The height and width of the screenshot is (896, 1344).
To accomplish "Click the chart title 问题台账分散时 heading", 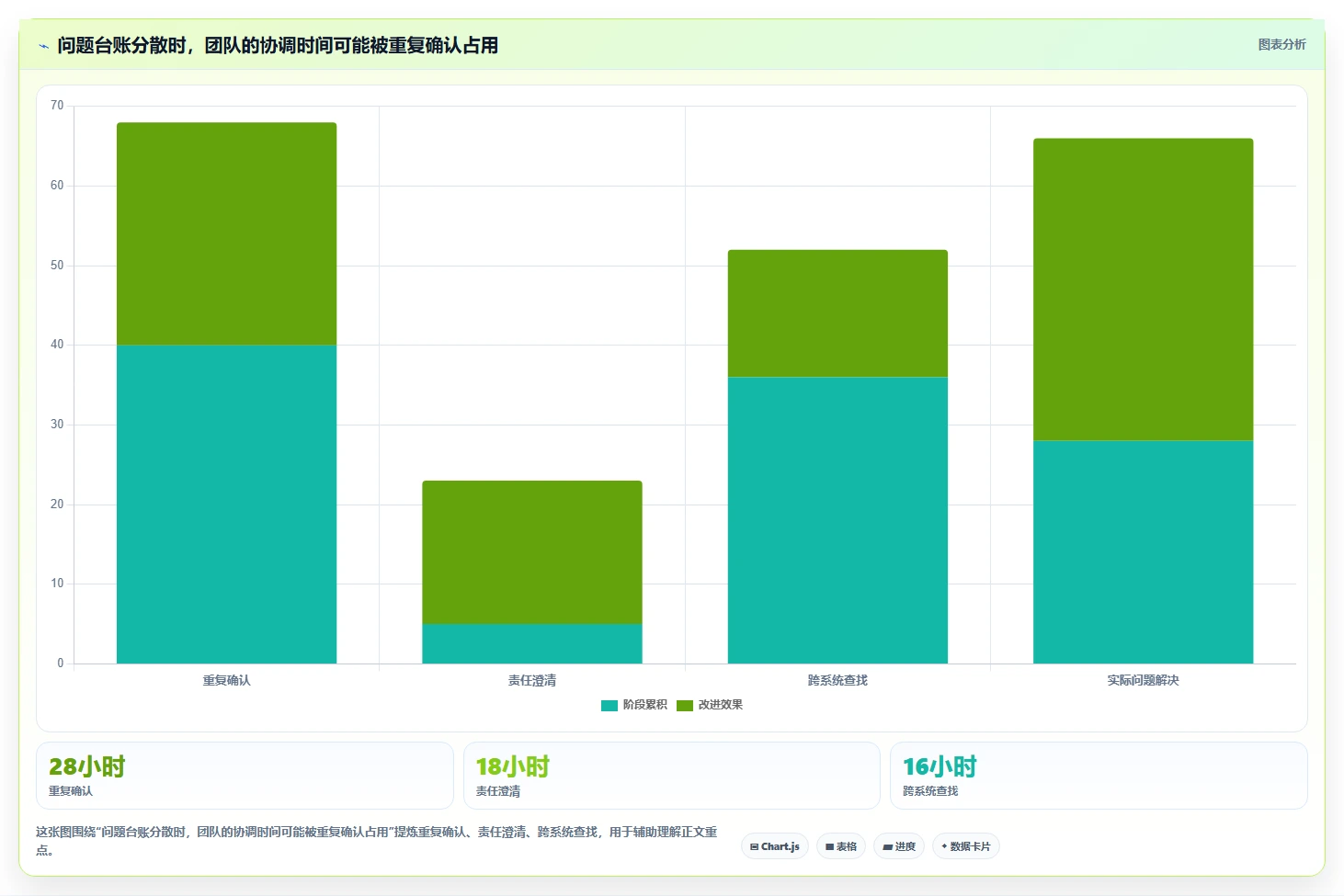I will point(278,45).
